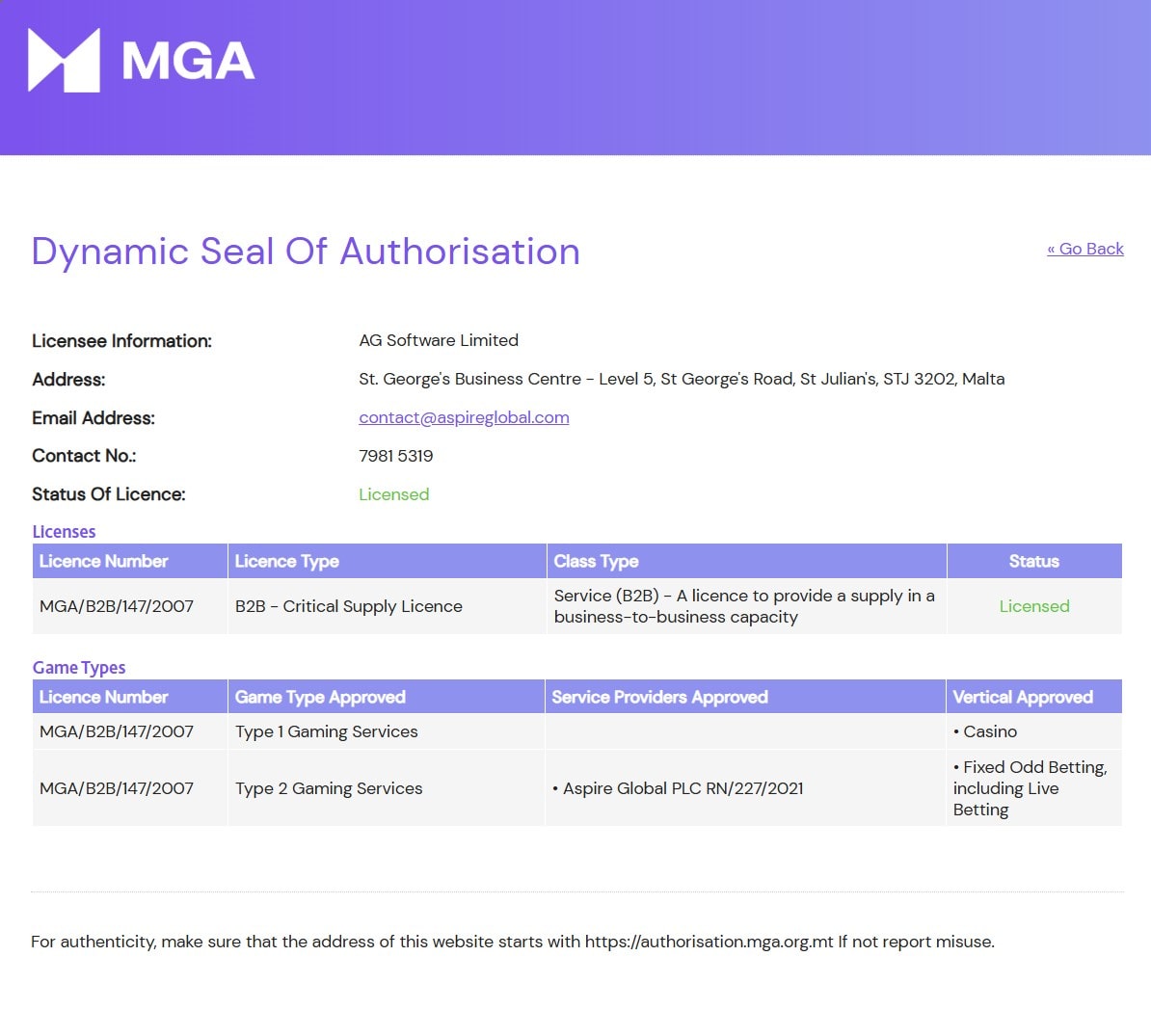Open the contact@aspireglobal.com email link
This screenshot has width=1151, height=1036.
click(464, 417)
